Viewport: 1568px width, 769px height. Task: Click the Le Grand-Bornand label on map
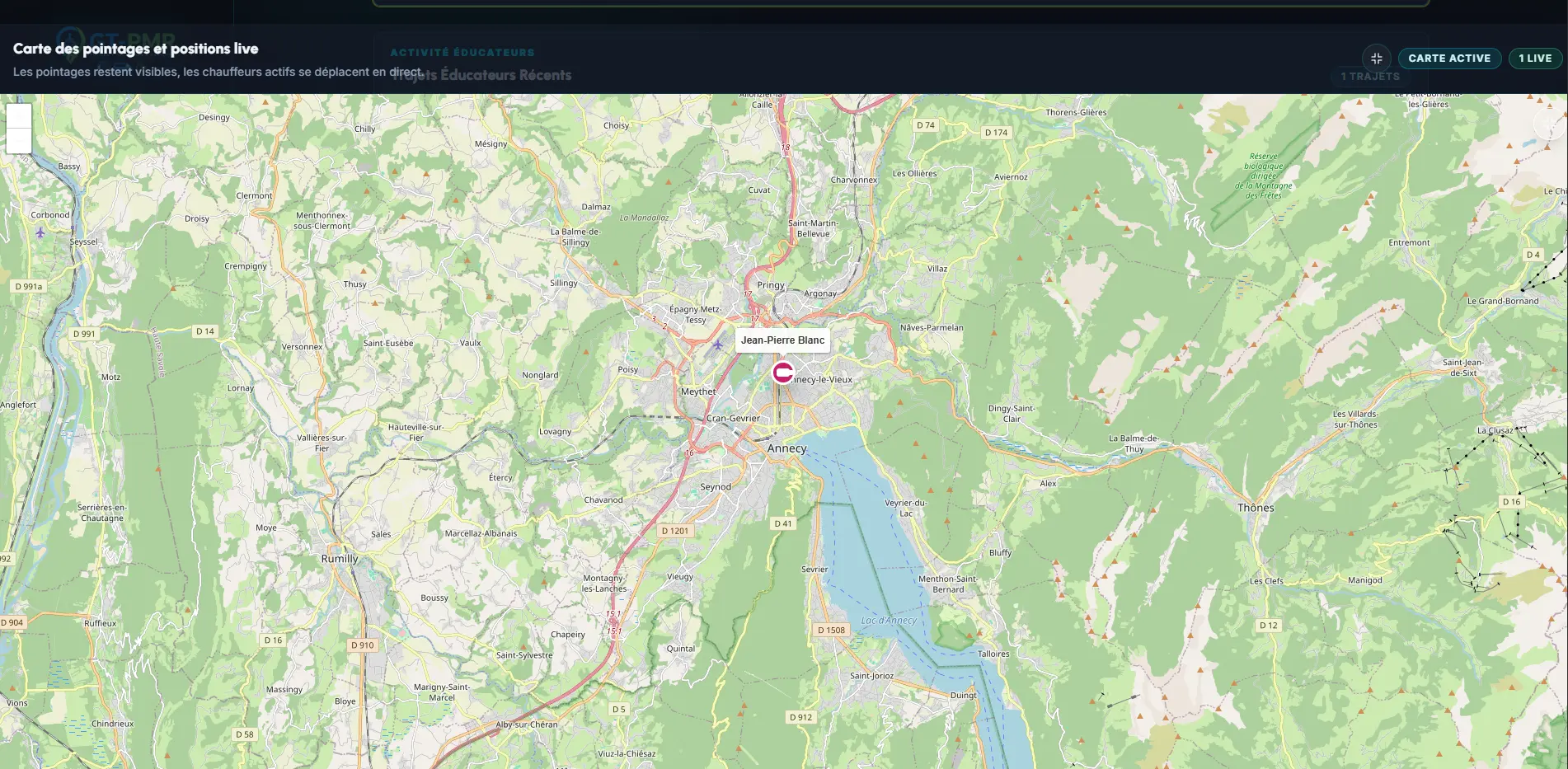(1503, 301)
